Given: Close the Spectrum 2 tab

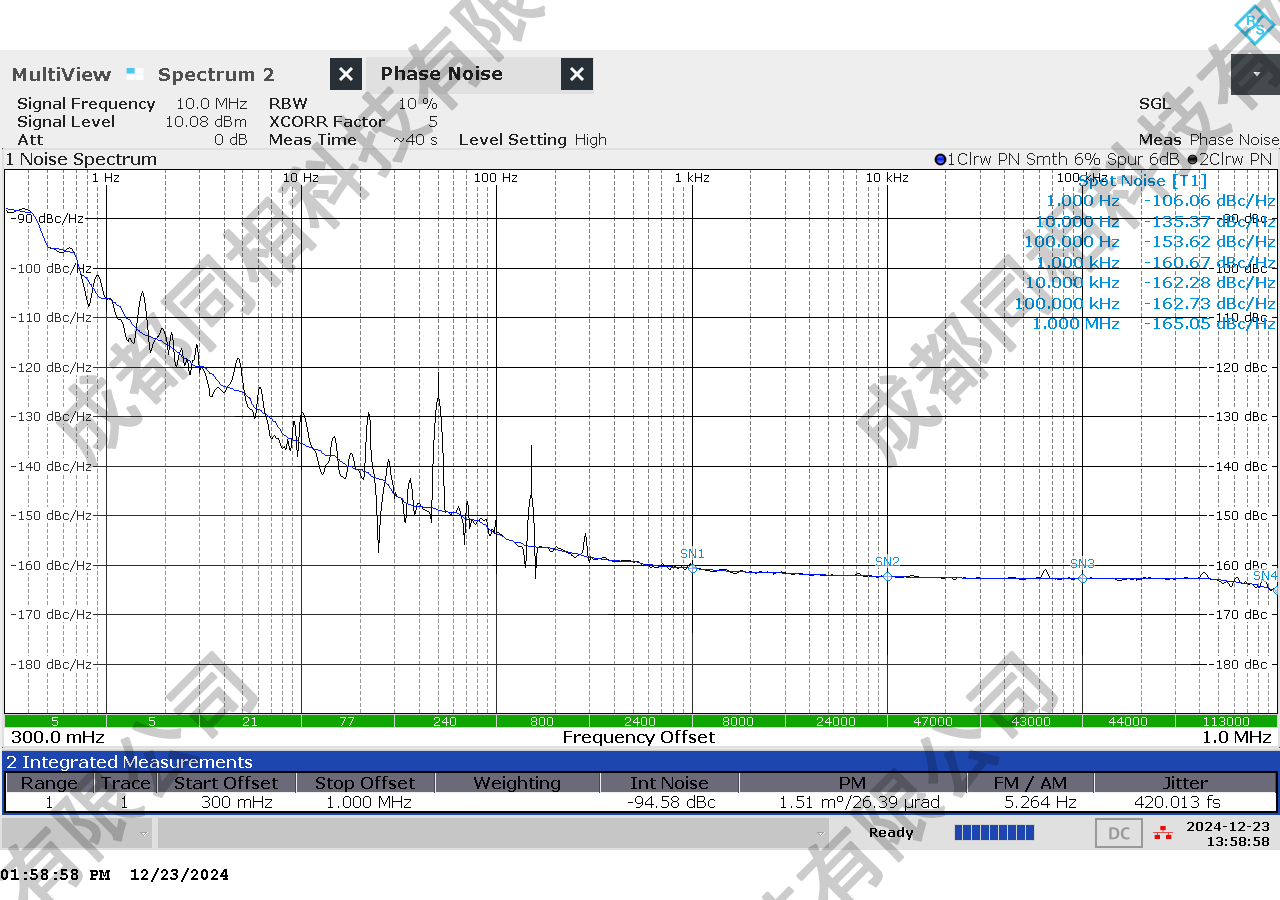Looking at the screenshot, I should point(345,74).
